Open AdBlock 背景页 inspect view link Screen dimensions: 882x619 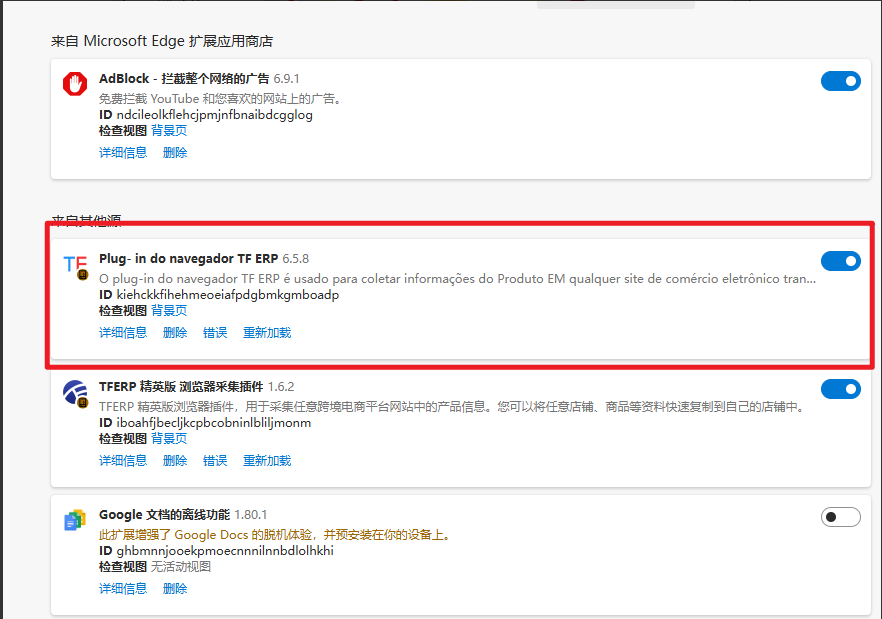(169, 131)
